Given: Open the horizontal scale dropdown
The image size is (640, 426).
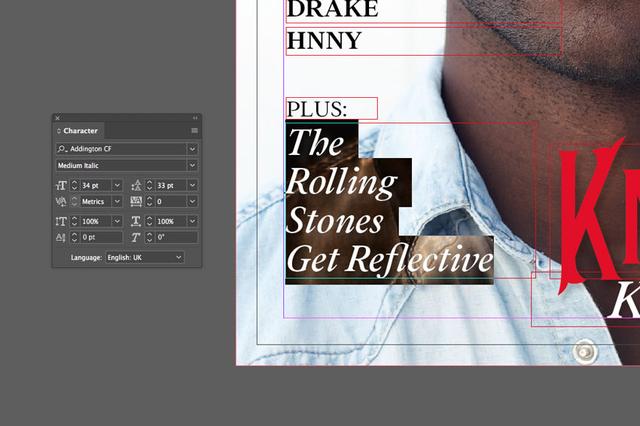Looking at the screenshot, I should tap(192, 221).
